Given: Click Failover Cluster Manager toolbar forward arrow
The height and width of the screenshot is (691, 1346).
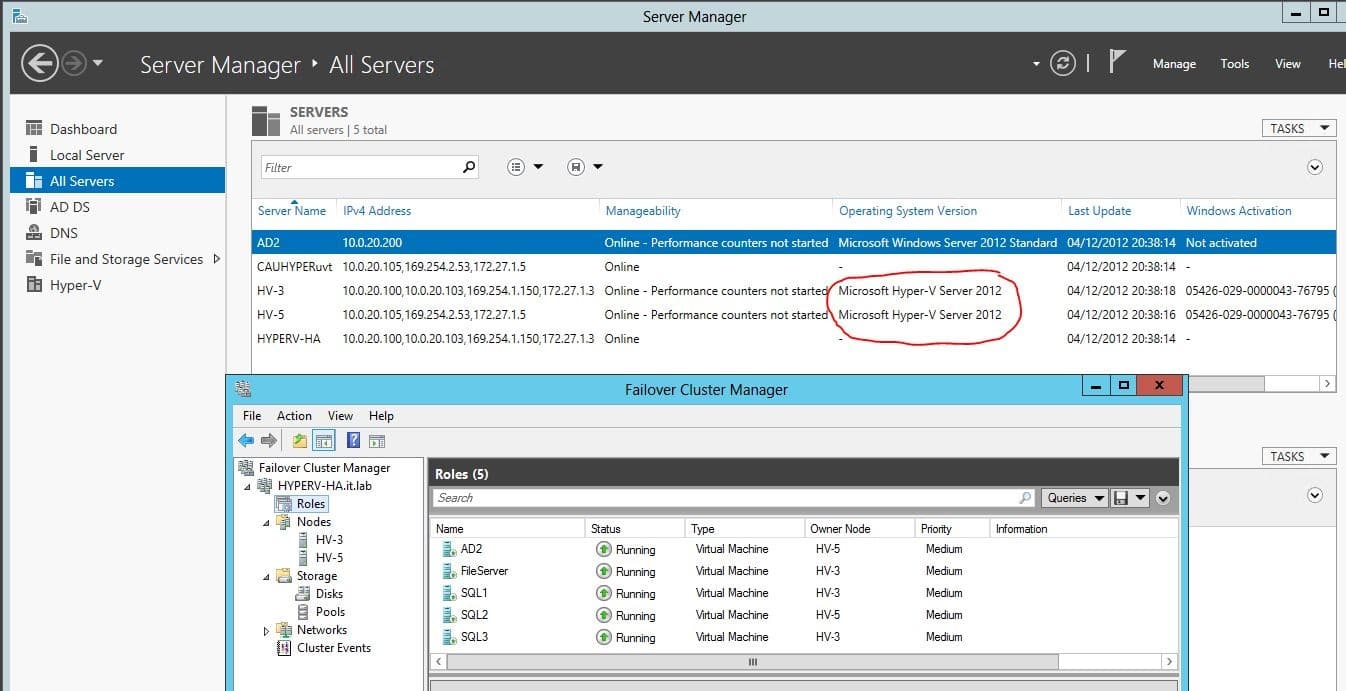Looking at the screenshot, I should 268,441.
